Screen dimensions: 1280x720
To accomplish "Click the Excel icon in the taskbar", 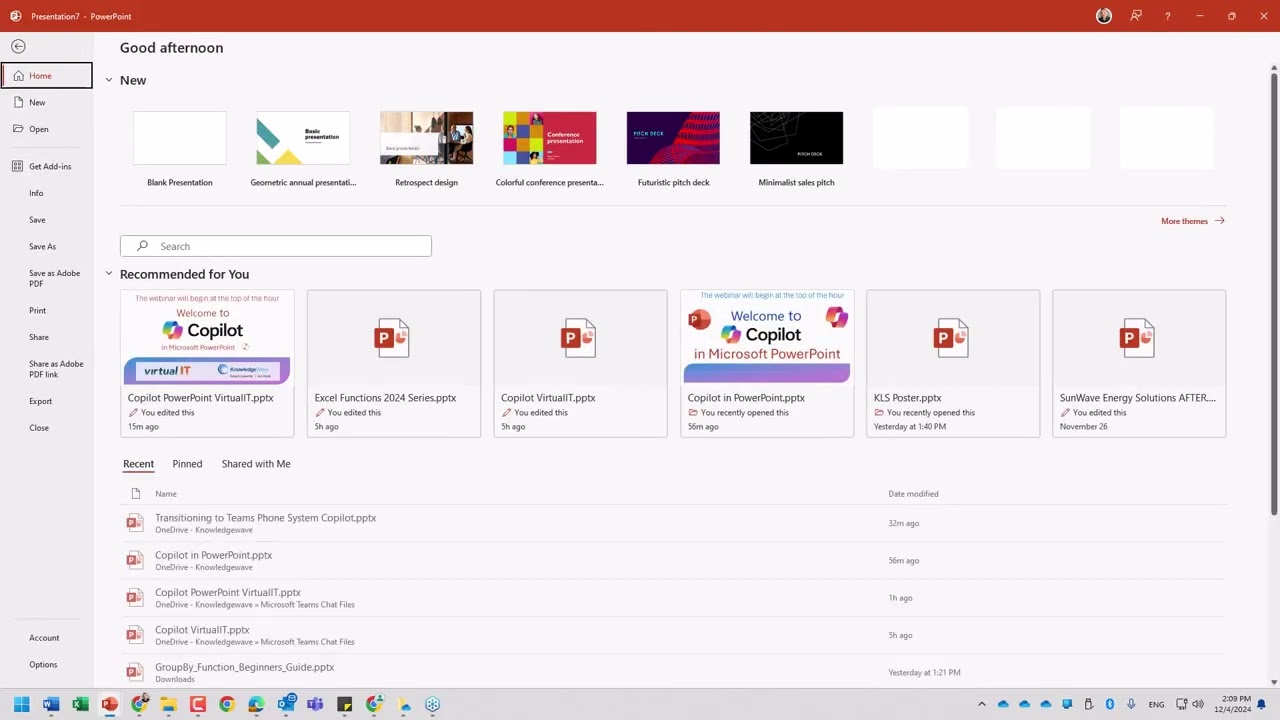I will click(80, 705).
